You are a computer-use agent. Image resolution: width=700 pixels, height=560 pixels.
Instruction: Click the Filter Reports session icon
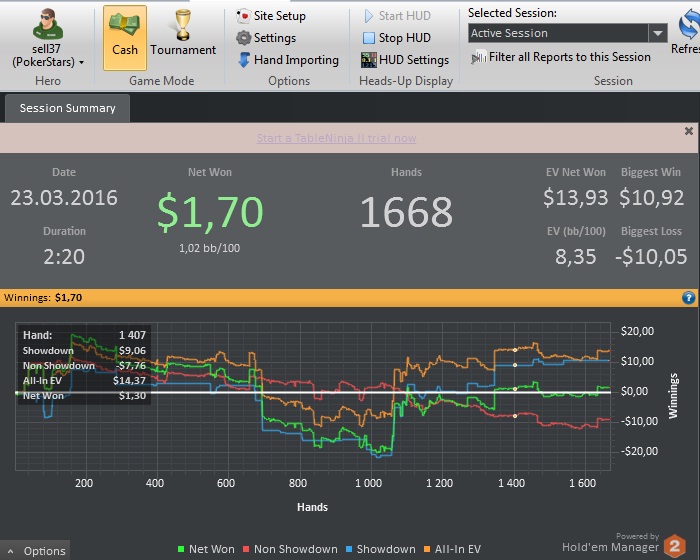tap(479, 58)
